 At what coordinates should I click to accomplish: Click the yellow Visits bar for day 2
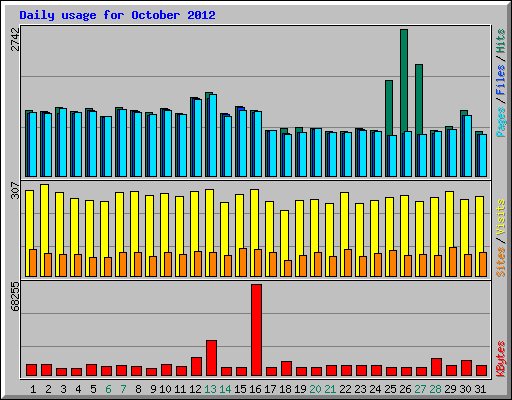pyautogui.click(x=45, y=219)
